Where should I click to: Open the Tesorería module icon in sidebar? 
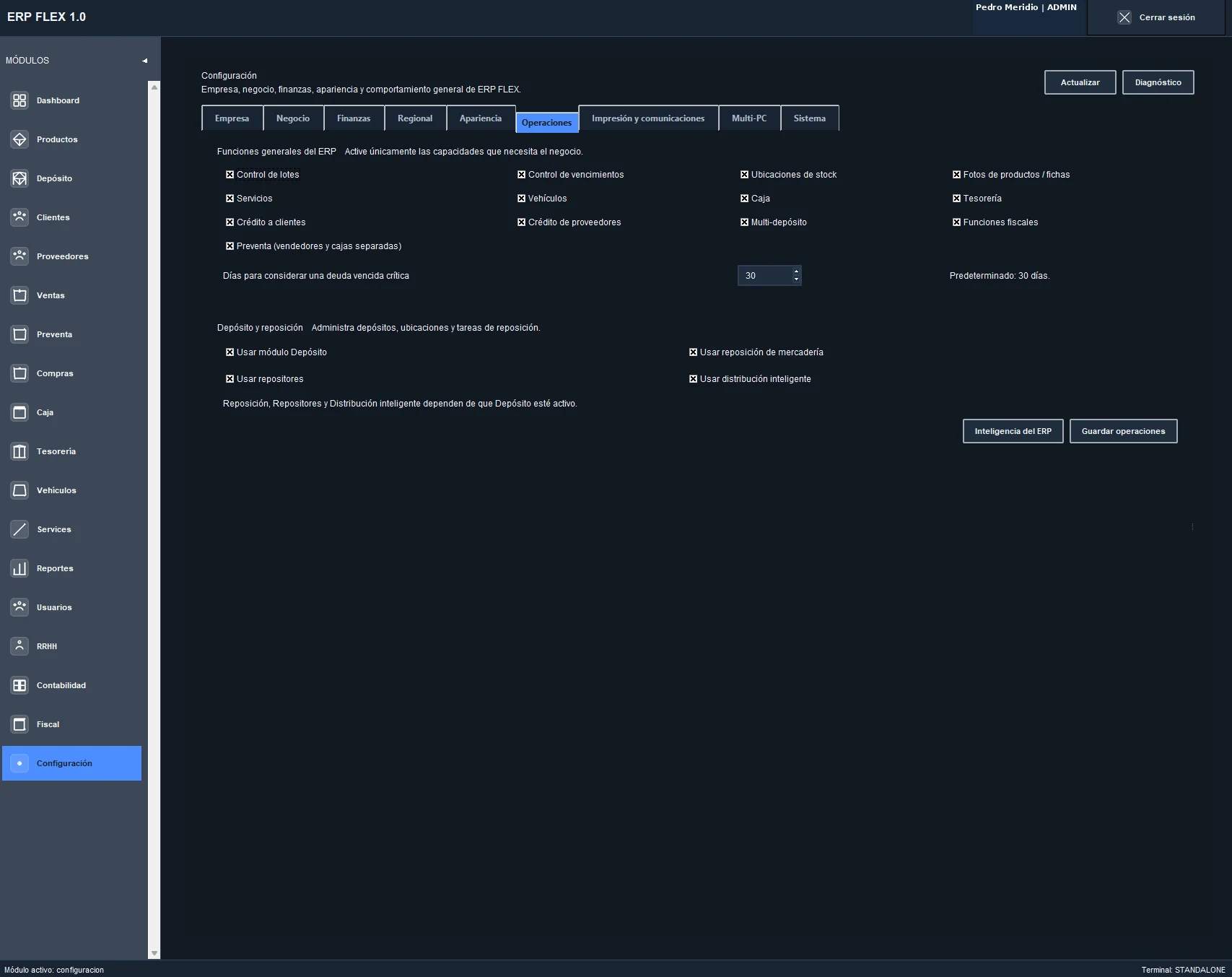coord(19,451)
